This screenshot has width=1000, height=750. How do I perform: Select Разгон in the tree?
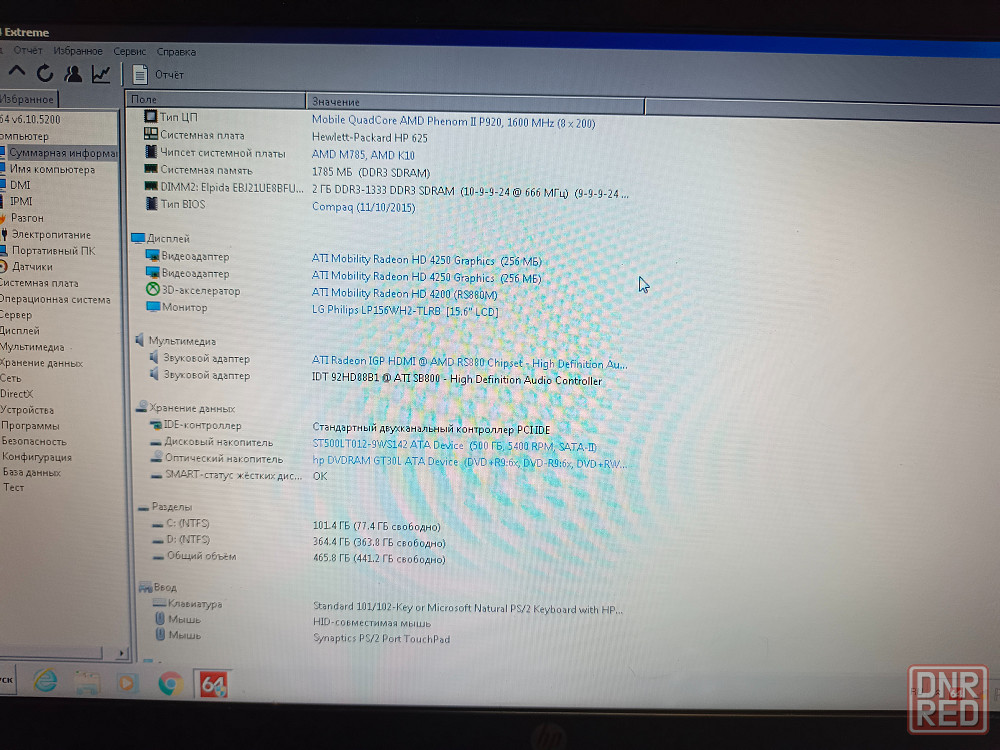click(x=27, y=218)
